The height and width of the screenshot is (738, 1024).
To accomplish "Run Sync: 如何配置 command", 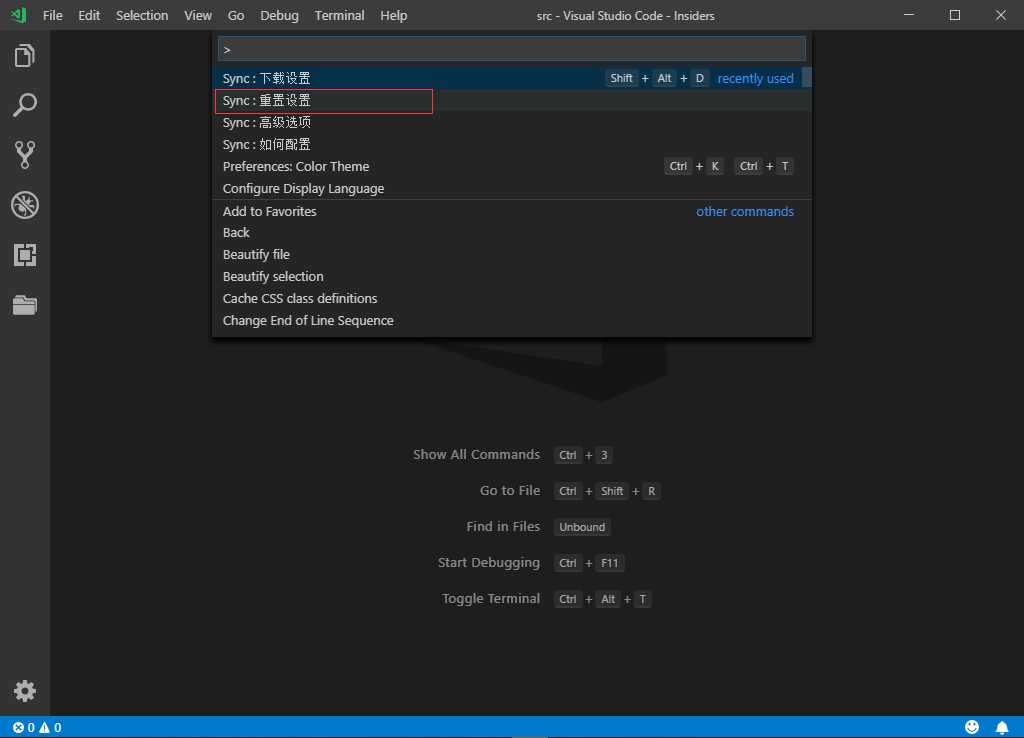I will pos(511,144).
